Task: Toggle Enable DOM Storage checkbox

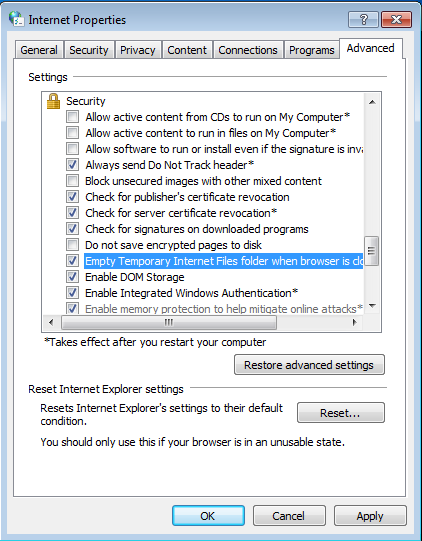Action: (72, 277)
